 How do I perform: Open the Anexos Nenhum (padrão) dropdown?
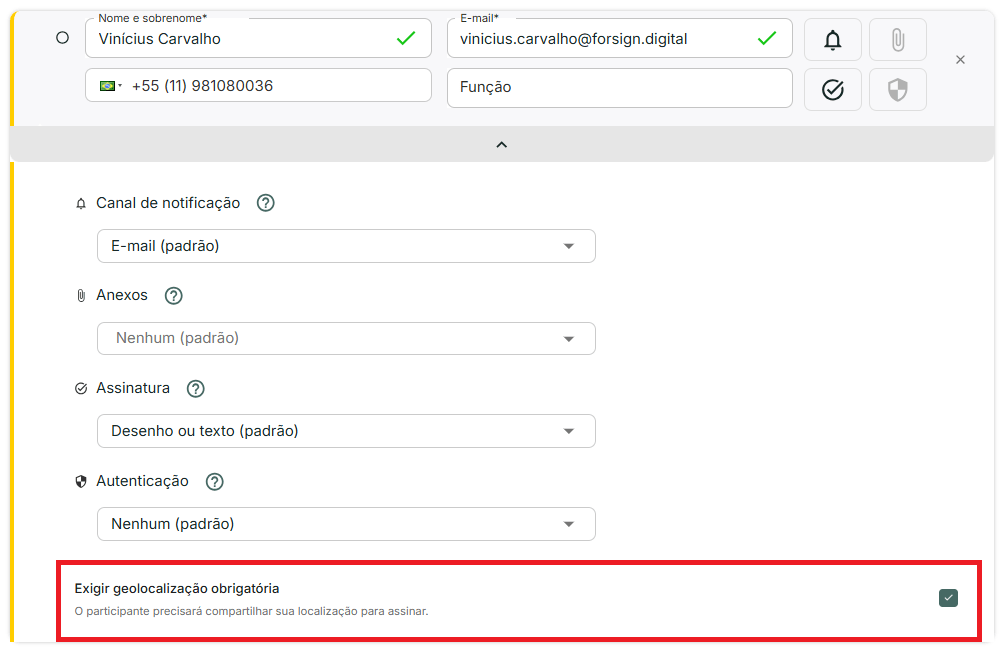pyautogui.click(x=346, y=339)
